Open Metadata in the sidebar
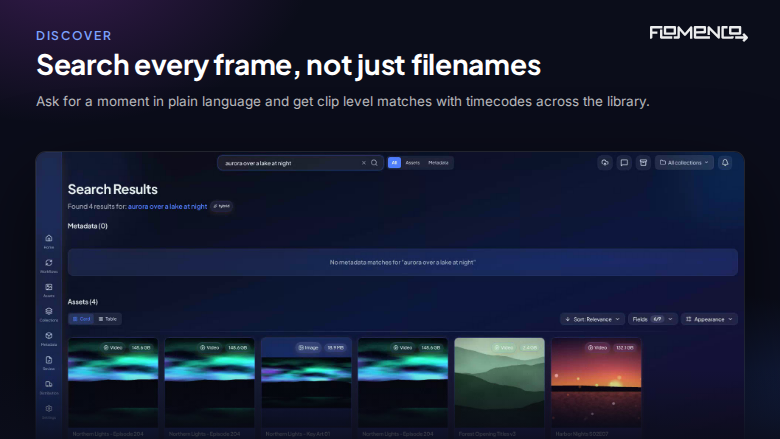 49,339
